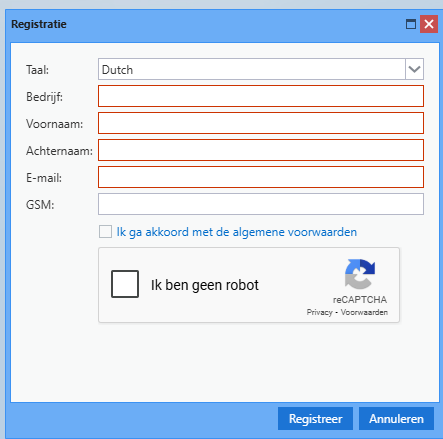The width and height of the screenshot is (443, 439).
Task: Focus the Bedrijf input field
Action: 261,96
